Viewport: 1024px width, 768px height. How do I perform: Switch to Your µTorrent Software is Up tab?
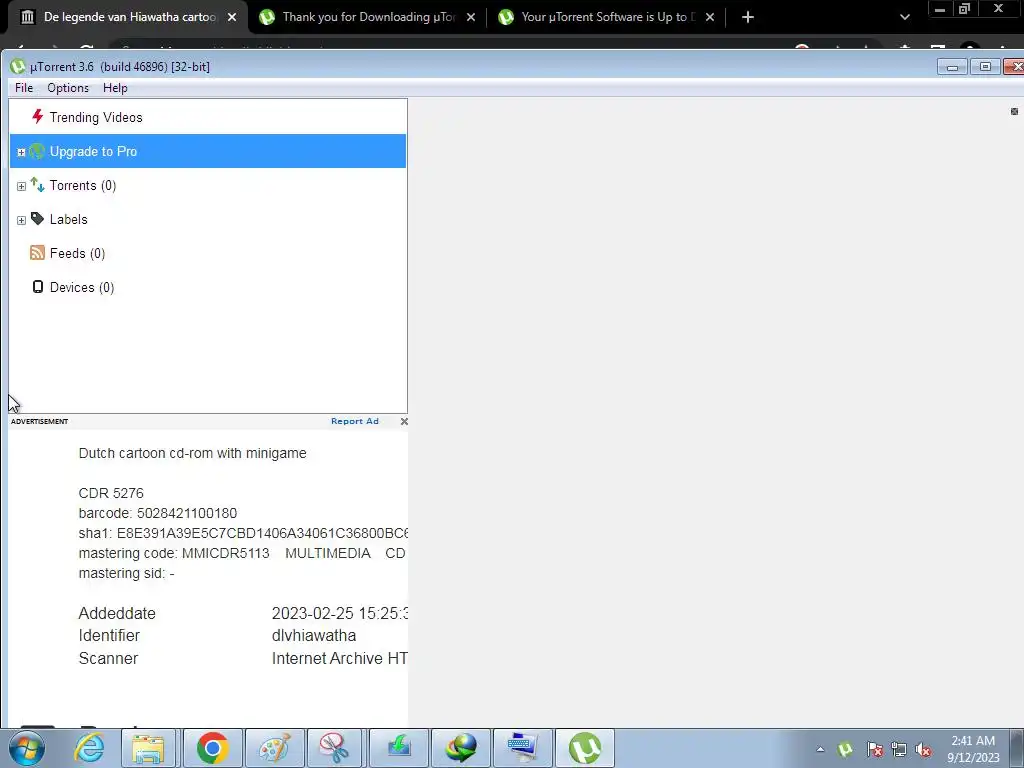607,17
